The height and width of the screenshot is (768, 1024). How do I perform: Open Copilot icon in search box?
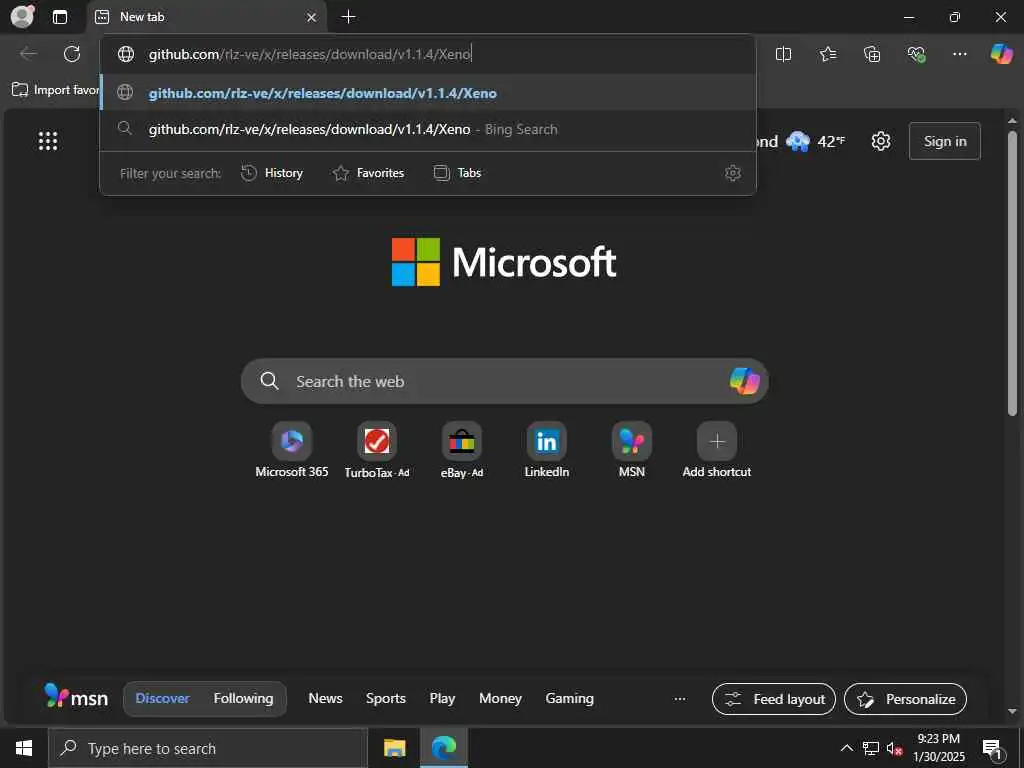pyautogui.click(x=744, y=381)
